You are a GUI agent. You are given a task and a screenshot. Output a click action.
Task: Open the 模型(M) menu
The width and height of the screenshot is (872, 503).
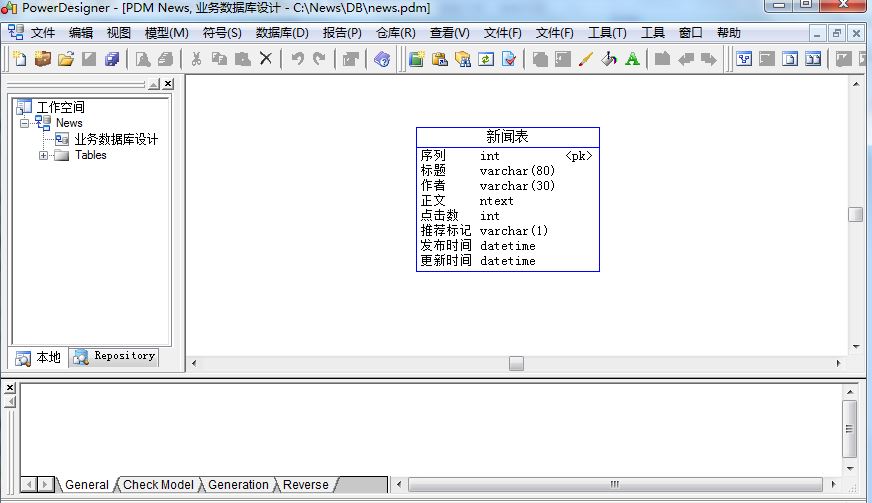(x=166, y=33)
